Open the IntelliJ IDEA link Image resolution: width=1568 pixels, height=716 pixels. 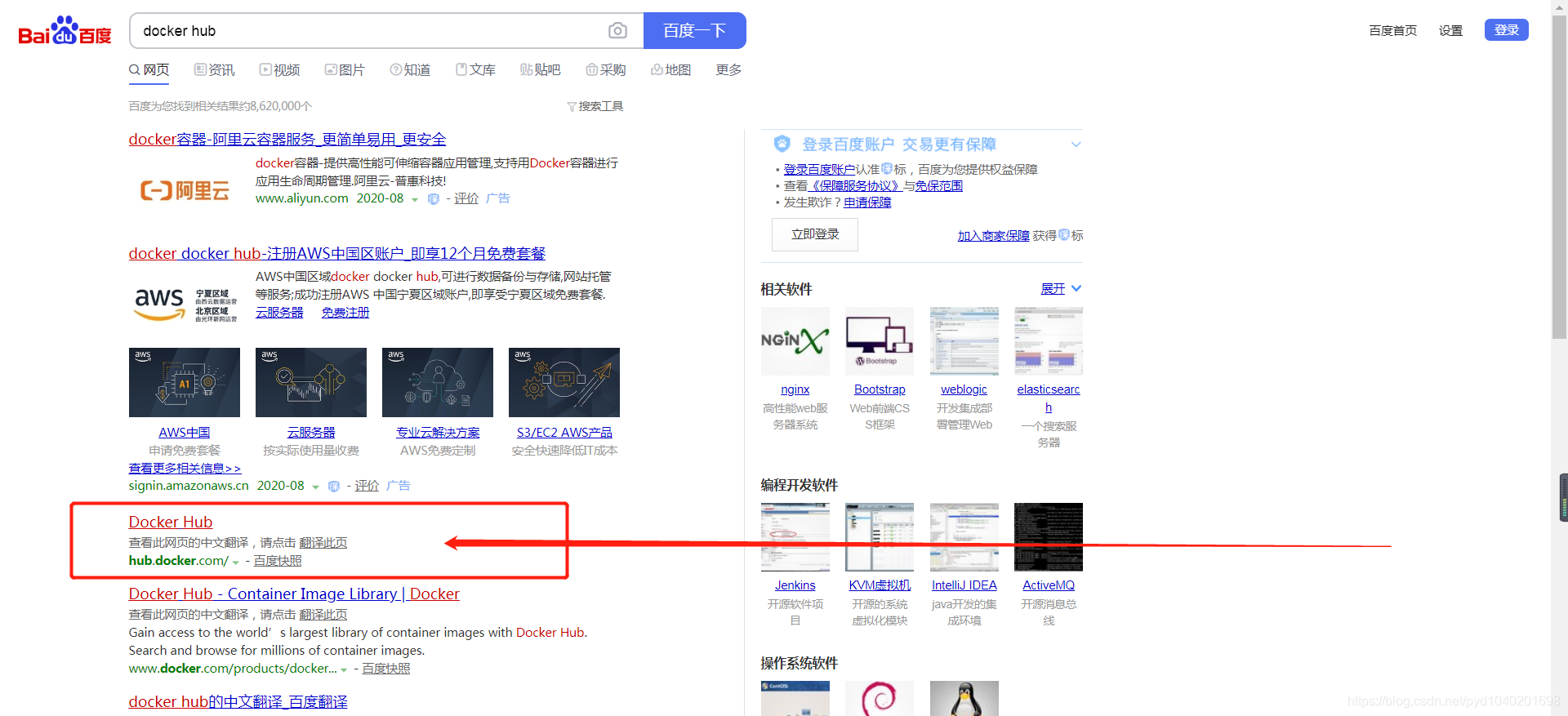pyautogui.click(x=964, y=585)
